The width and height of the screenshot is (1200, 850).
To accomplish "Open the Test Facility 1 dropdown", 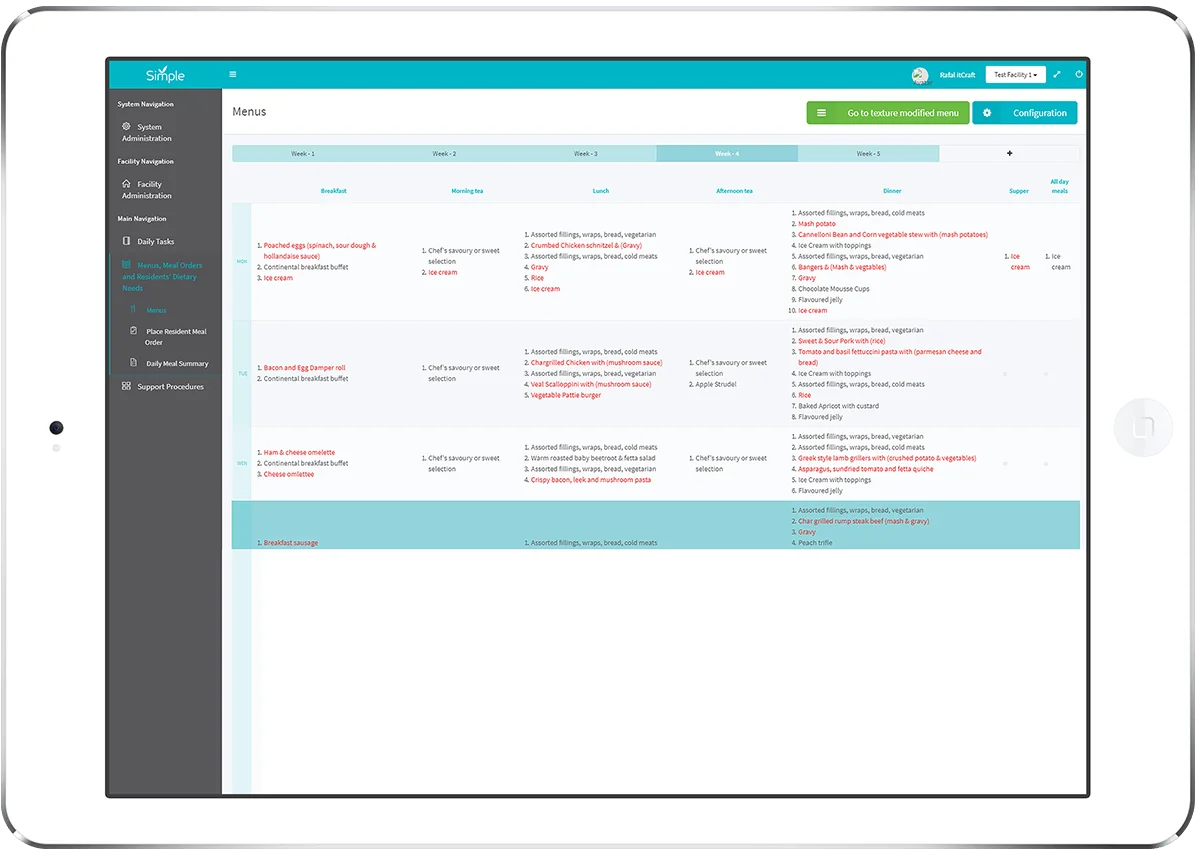I will [1015, 75].
